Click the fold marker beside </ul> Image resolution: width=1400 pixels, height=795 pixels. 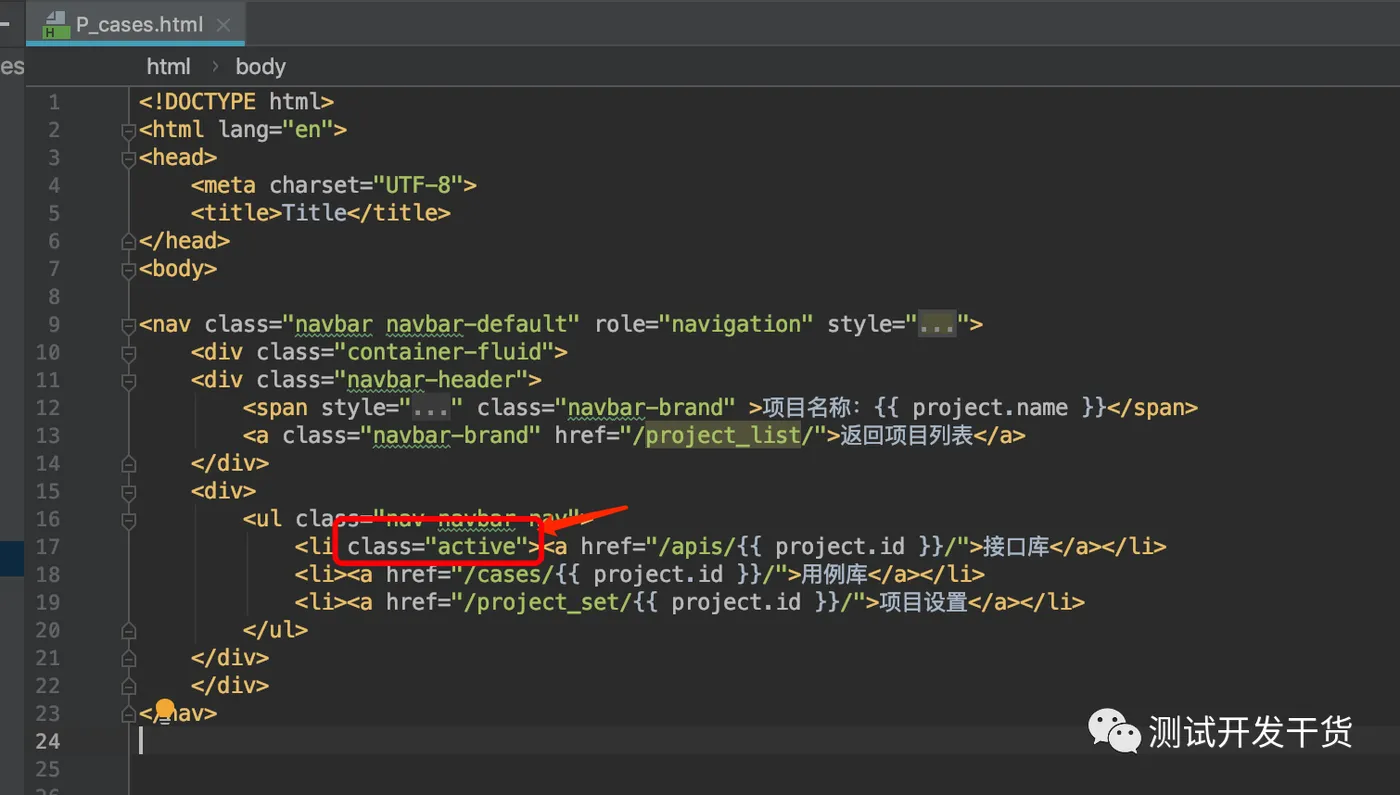click(128, 631)
